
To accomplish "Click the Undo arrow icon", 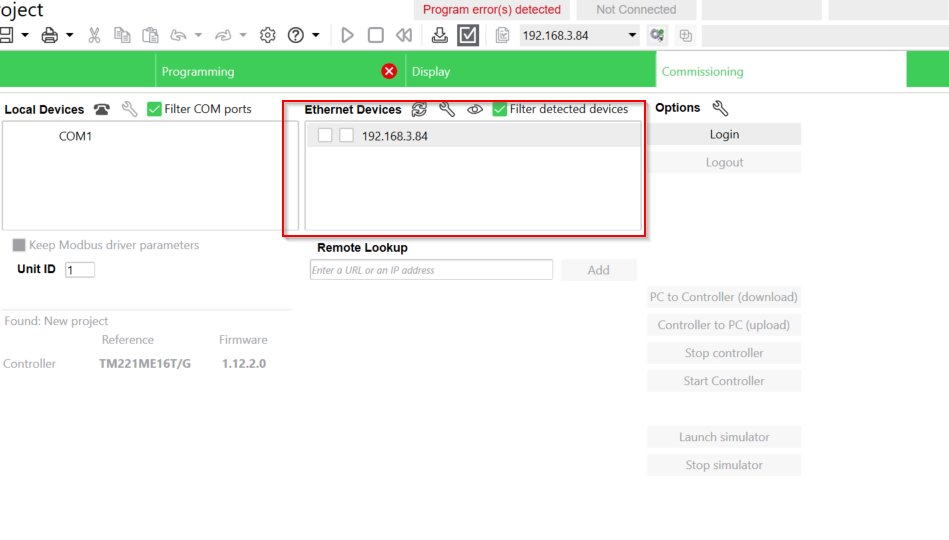I will (178, 35).
